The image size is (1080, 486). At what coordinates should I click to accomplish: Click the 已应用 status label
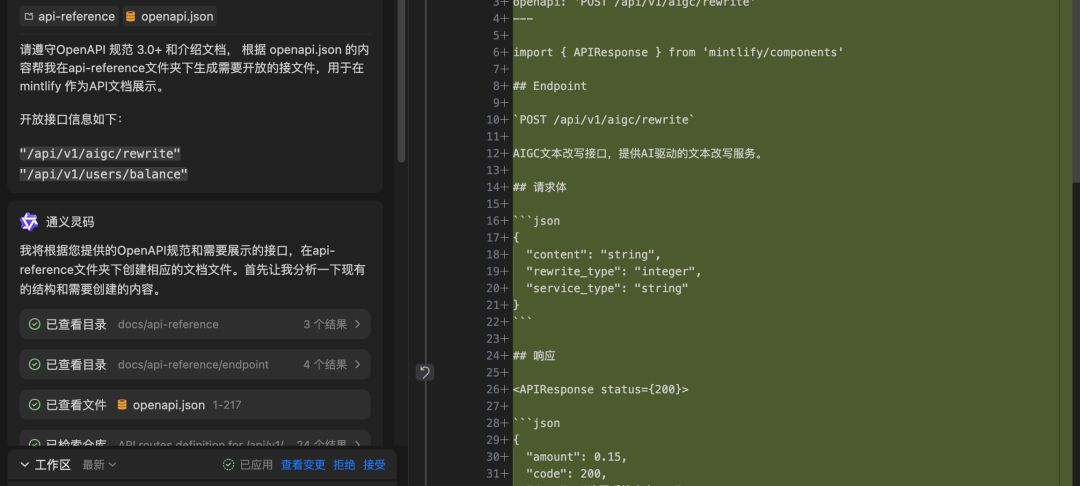256,465
